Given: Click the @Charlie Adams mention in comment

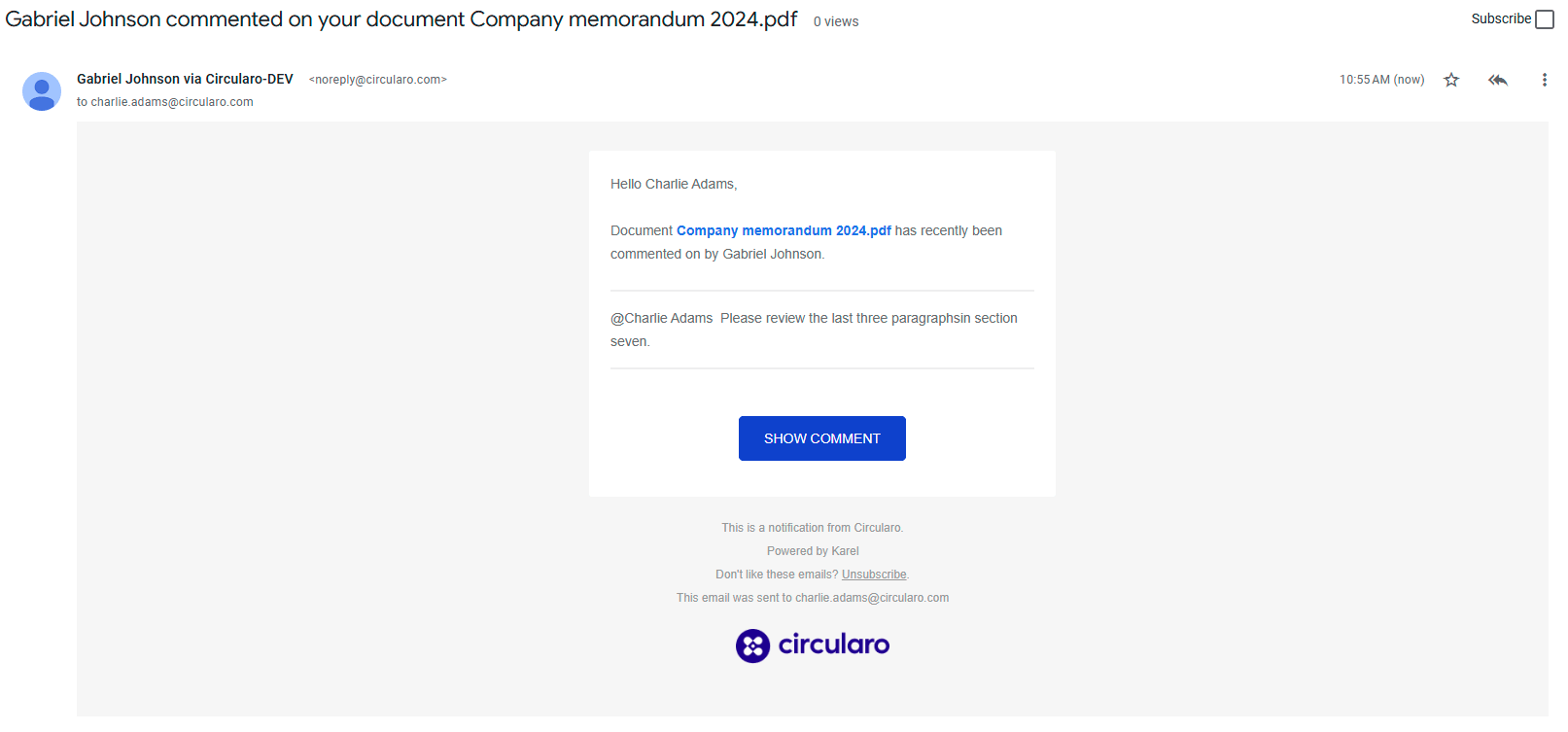Looking at the screenshot, I should [x=662, y=318].
